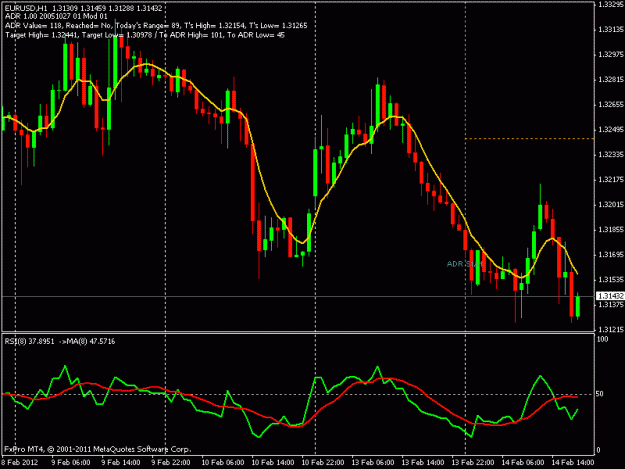Click the 13 Feb 14:00 time label

423,463
